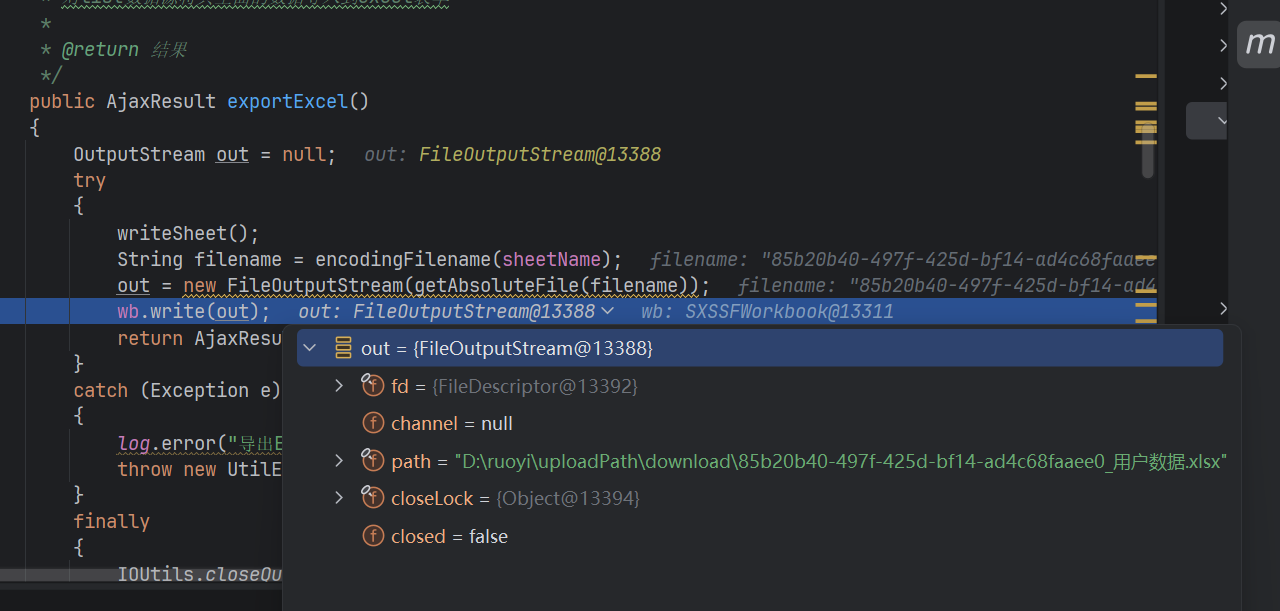
Task: Open the Maven tool window icon
Action: (1258, 44)
